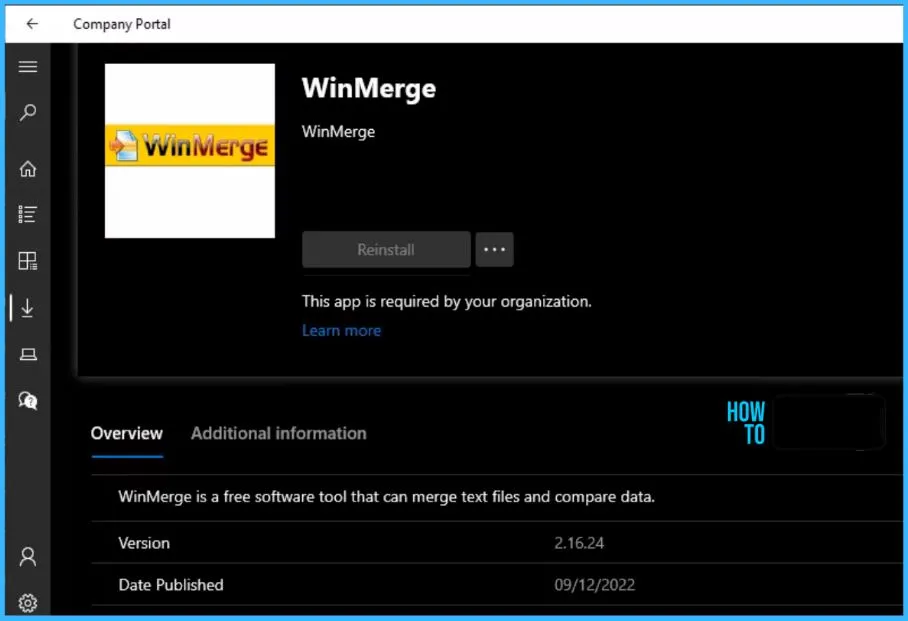
Task: Open Help & support chat icon
Action: pos(28,400)
